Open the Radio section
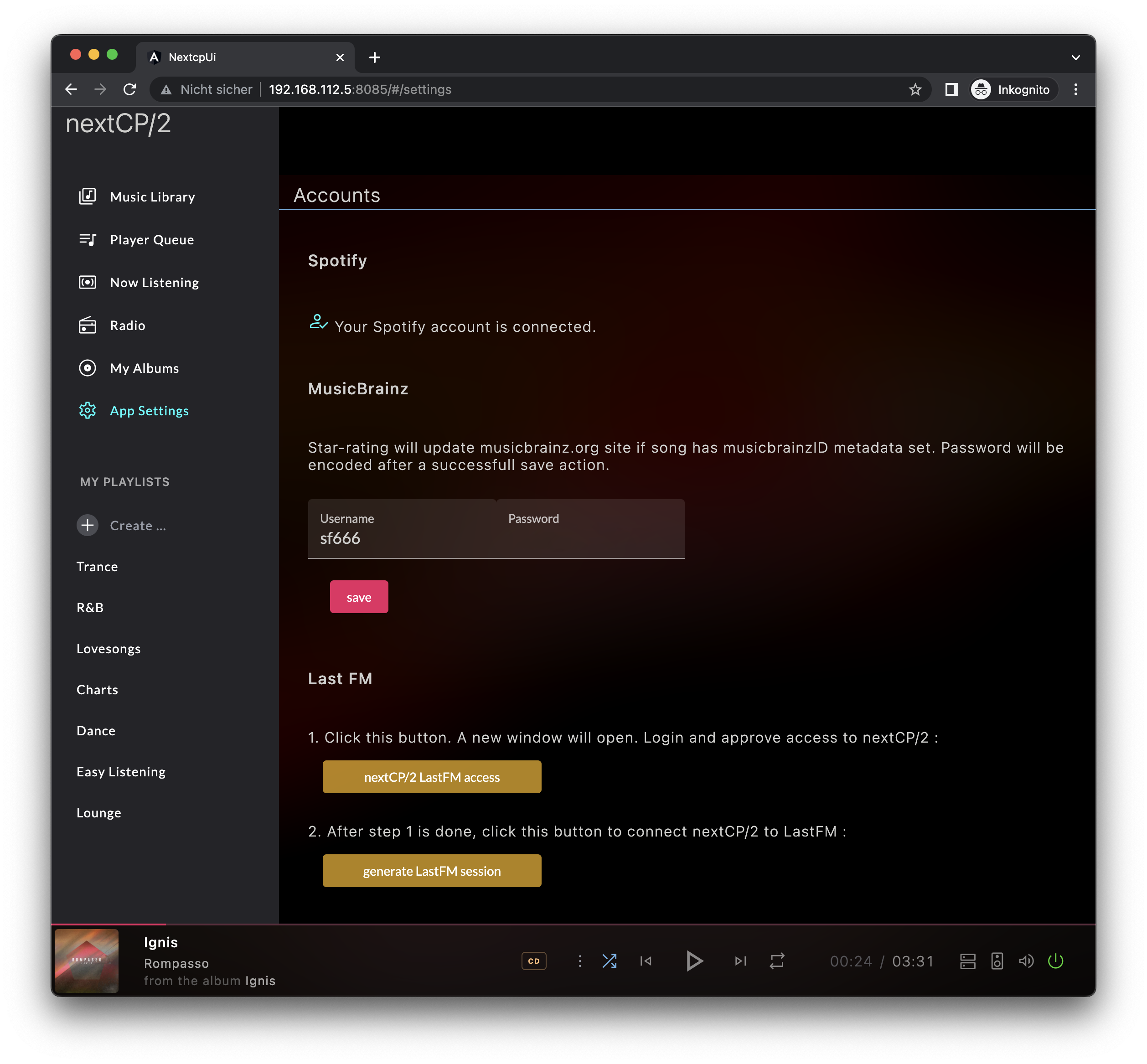The width and height of the screenshot is (1147, 1064). 127,325
